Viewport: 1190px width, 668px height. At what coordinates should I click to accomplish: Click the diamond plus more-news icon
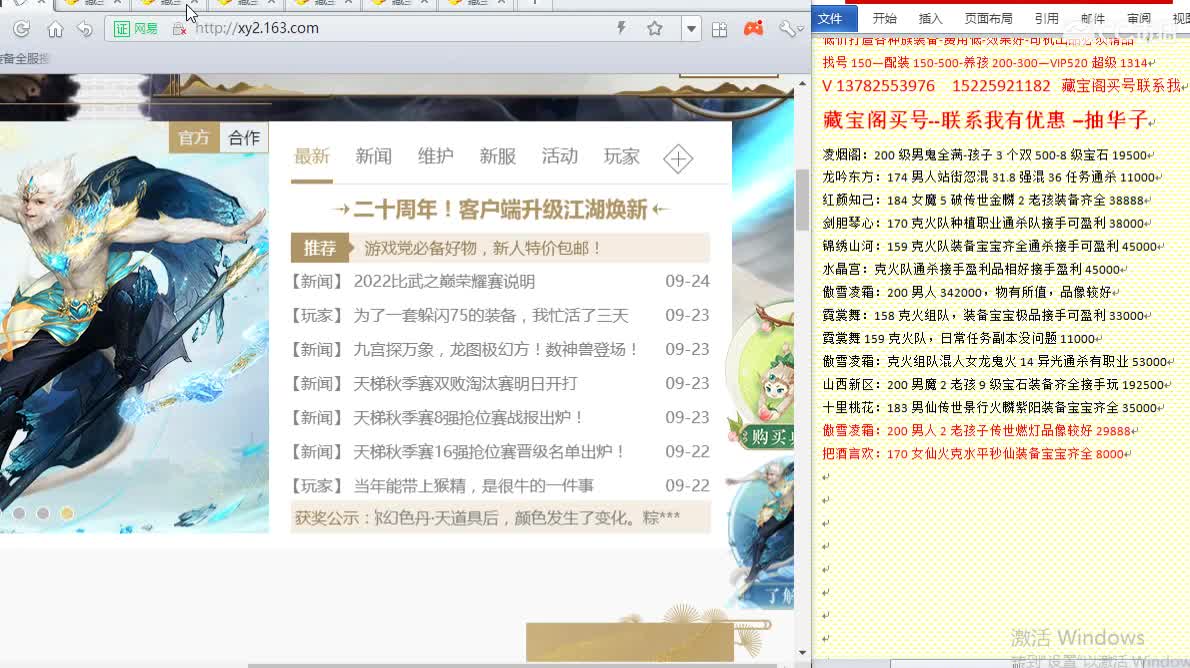click(x=678, y=159)
